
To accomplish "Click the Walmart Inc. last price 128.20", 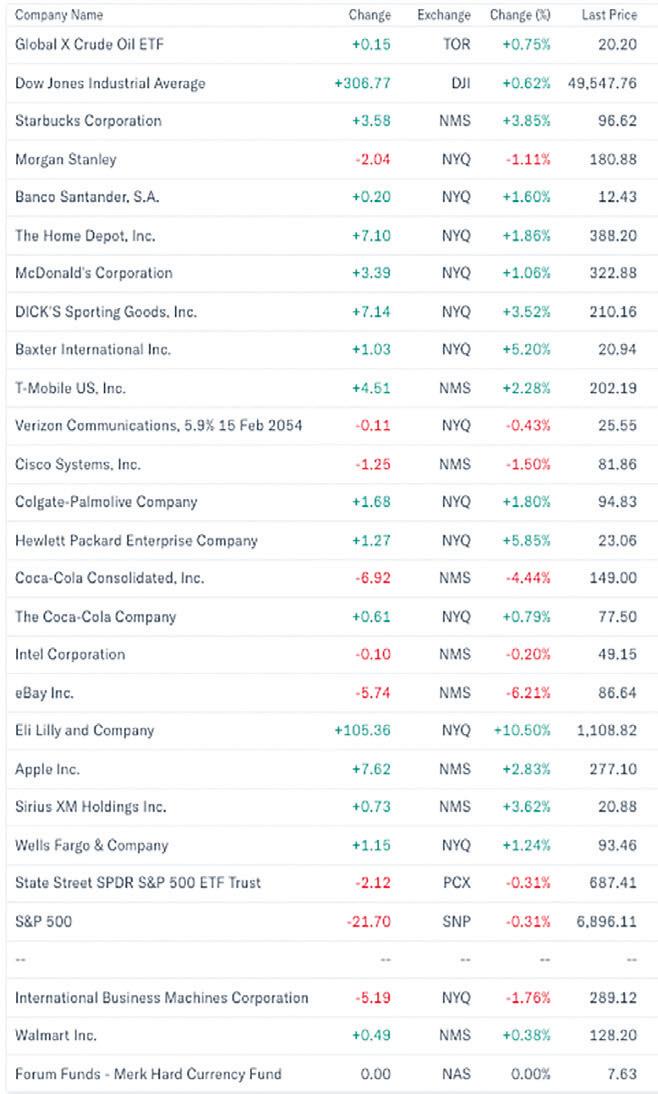I will coord(614,1036).
